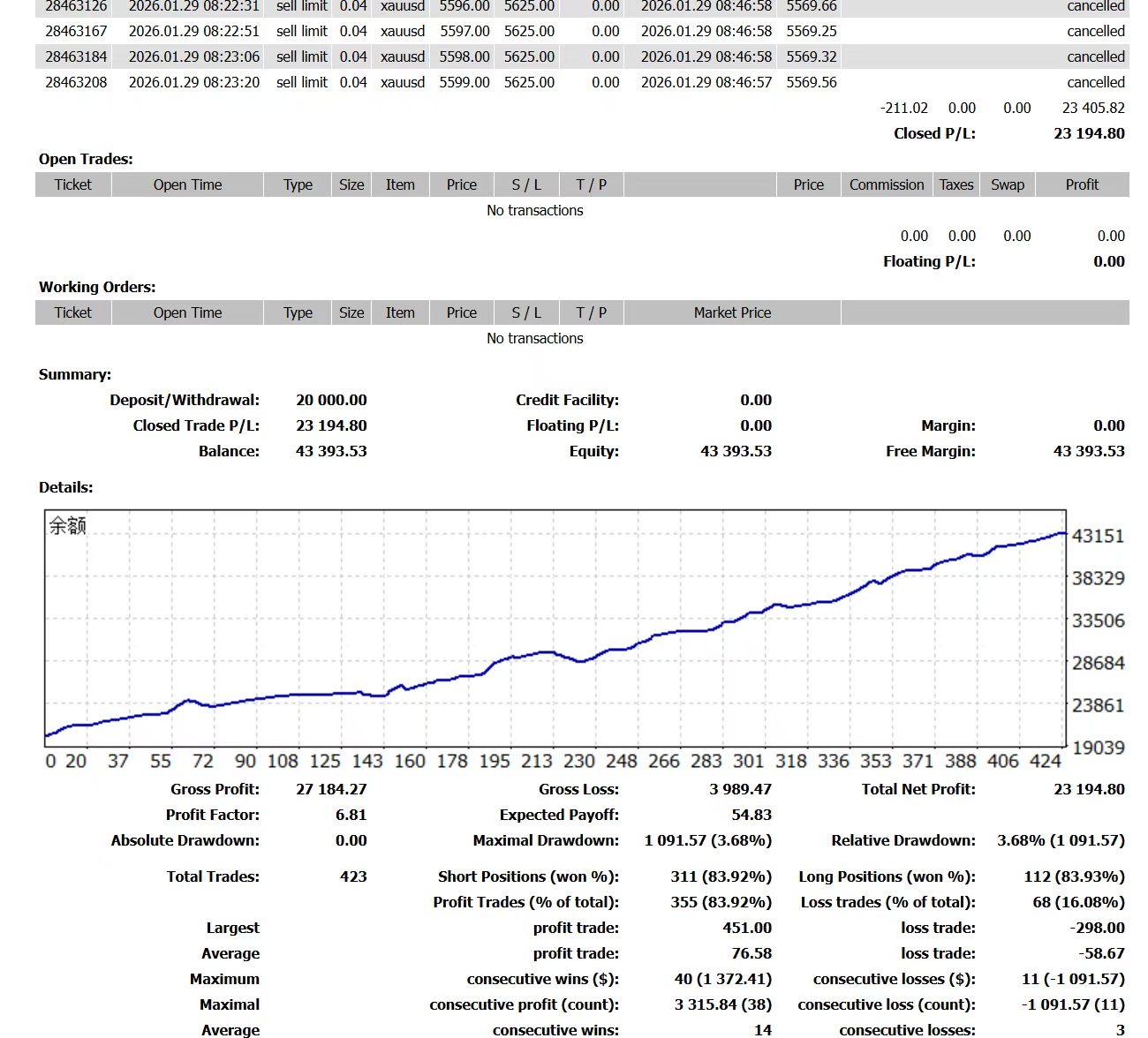Click the Balance value 43 393.53
The image size is (1148, 1038).
click(330, 451)
